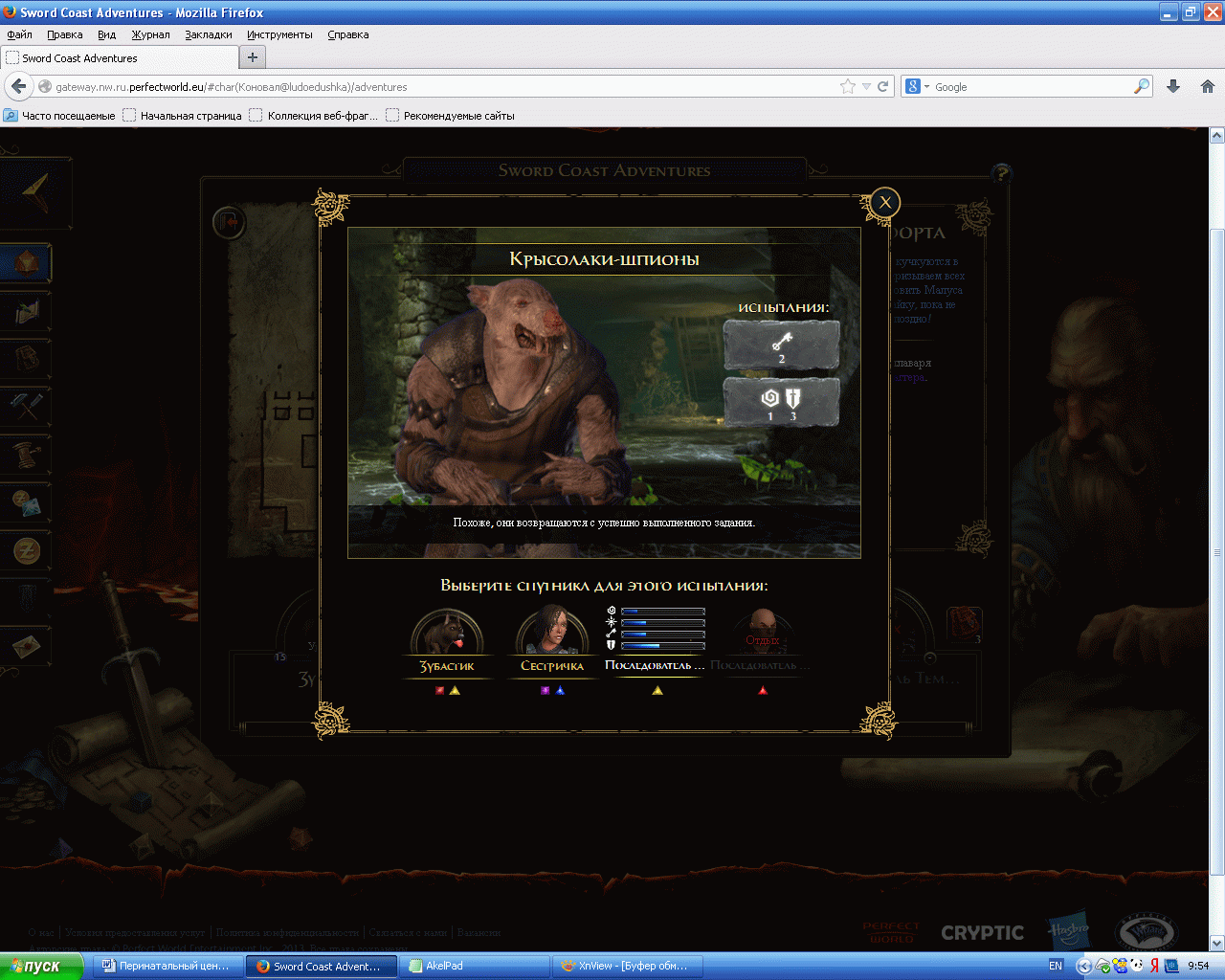Select the key challenge tile with value 2
Viewport: 1225px width, 980px height.
coord(781,344)
